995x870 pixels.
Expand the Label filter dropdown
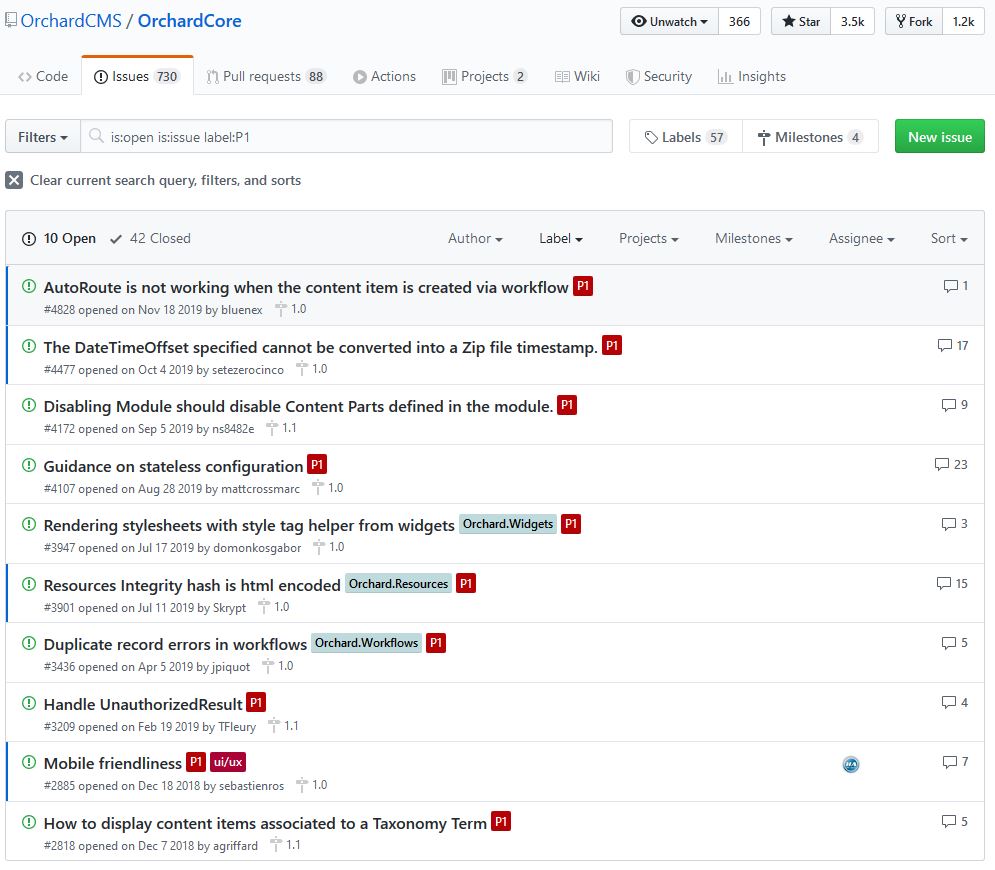pyautogui.click(x=561, y=239)
